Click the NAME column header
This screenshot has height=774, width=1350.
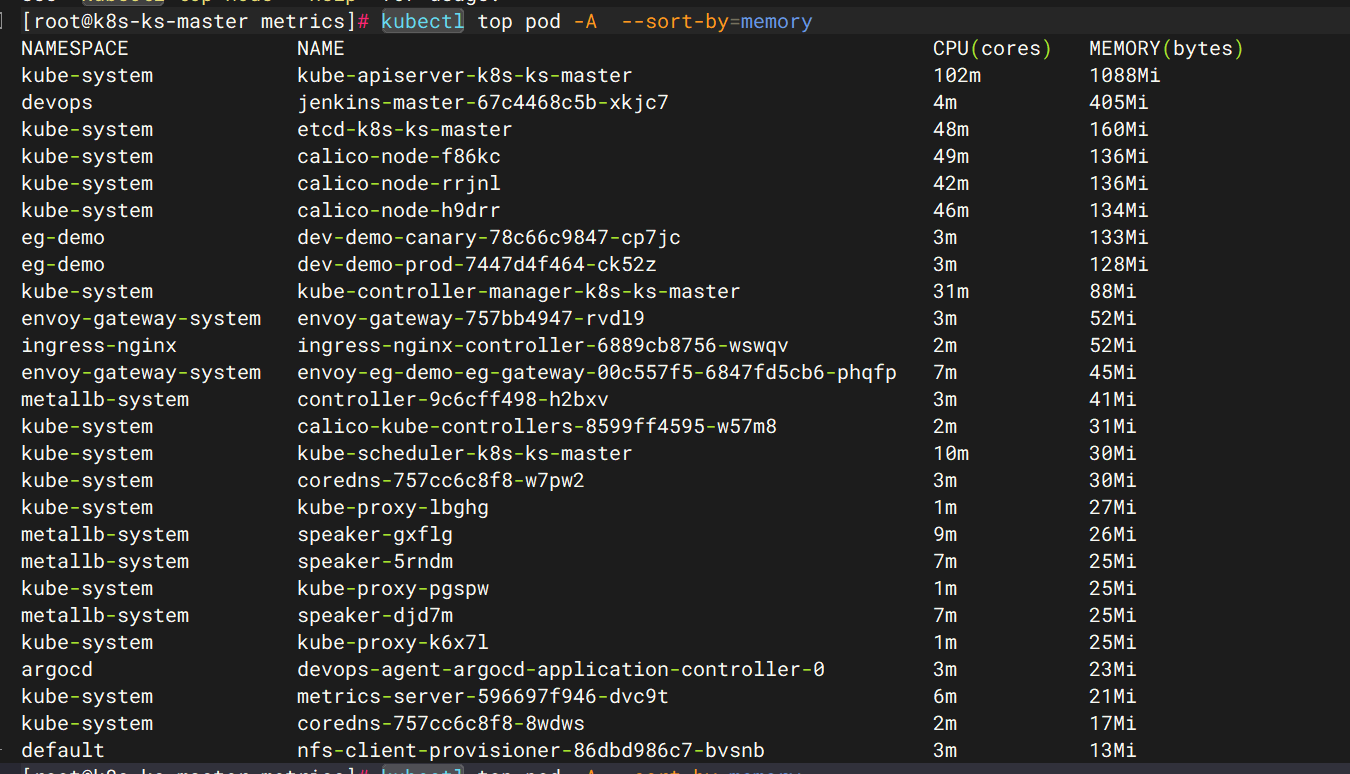[320, 48]
